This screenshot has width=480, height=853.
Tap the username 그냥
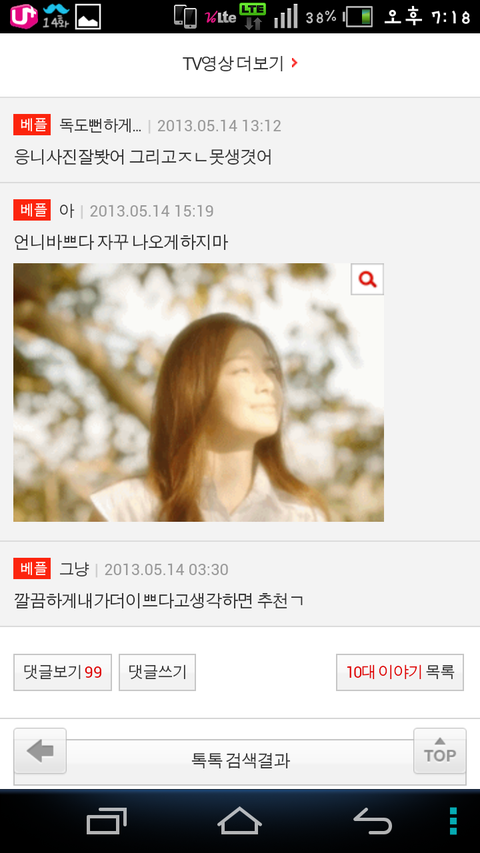coord(73,569)
